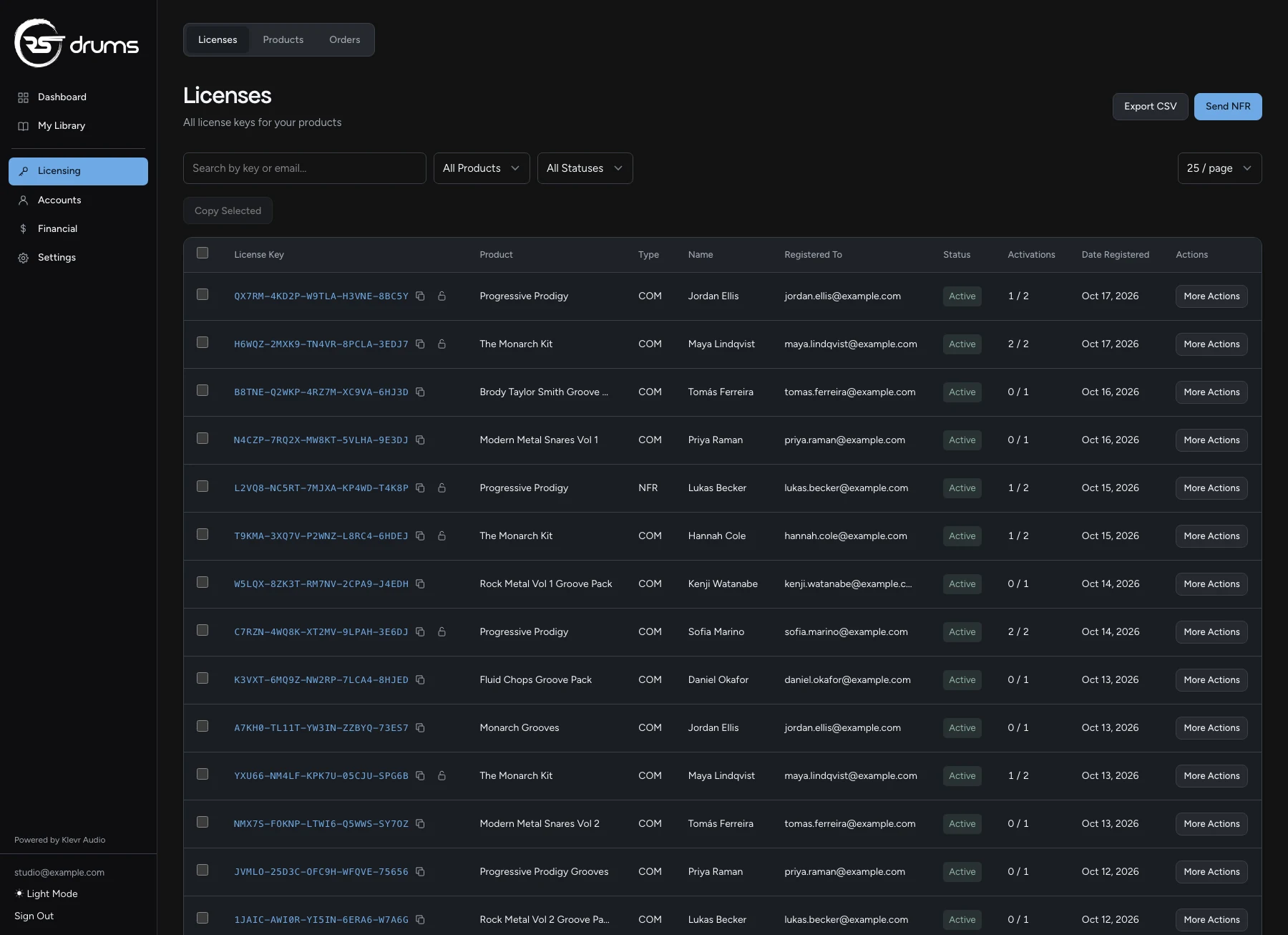Click the lock icon for key C7RZN-4WQ8K
The height and width of the screenshot is (935, 1288).
[x=441, y=632]
